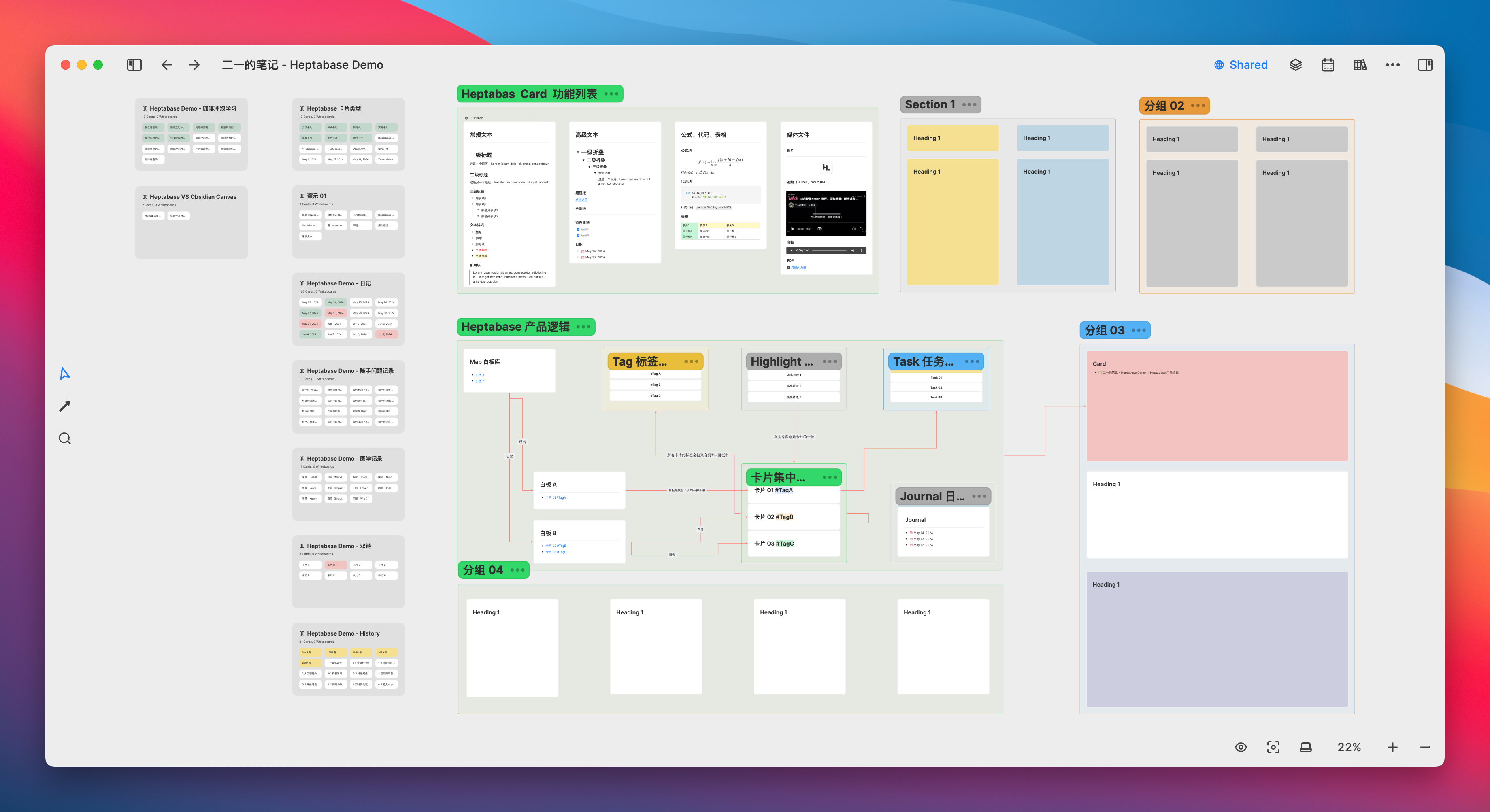Open options dots for Tag 标签 section
The height and width of the screenshot is (812, 1490).
[691, 361]
